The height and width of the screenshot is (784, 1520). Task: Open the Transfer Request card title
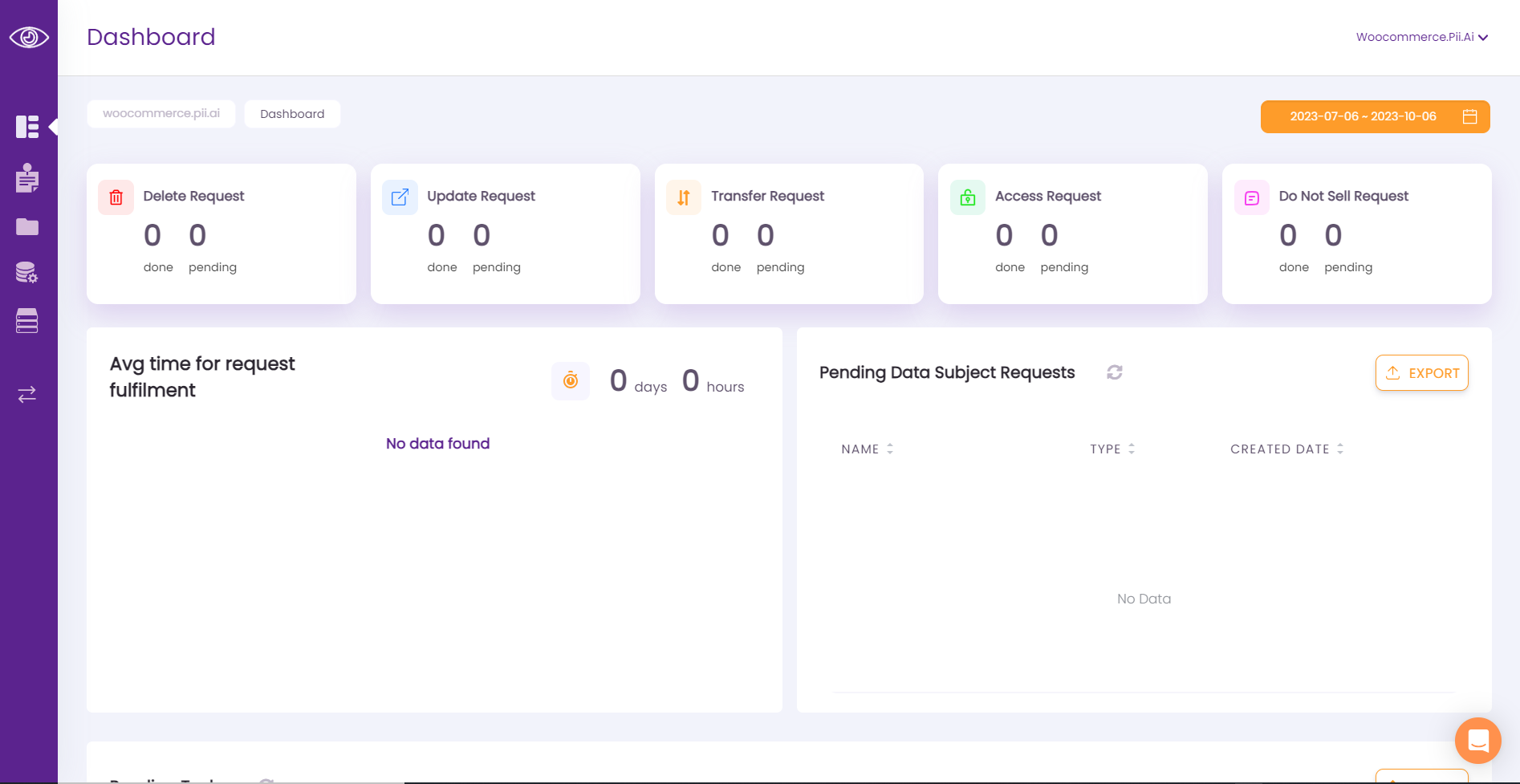[767, 196]
